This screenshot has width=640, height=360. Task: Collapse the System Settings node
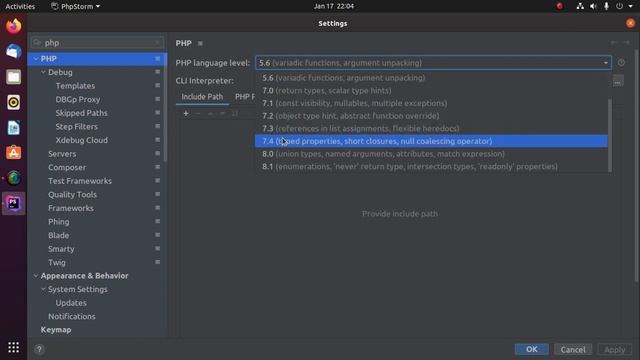pos(43,289)
